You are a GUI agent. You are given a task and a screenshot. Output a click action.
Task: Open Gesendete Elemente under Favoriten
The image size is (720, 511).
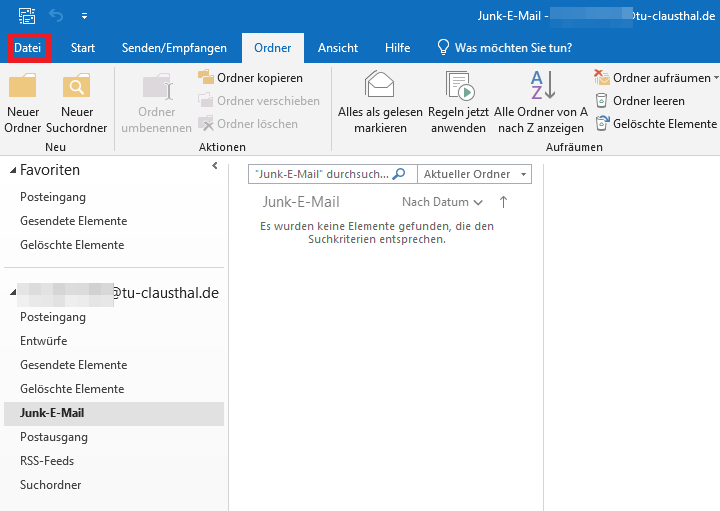tap(73, 221)
